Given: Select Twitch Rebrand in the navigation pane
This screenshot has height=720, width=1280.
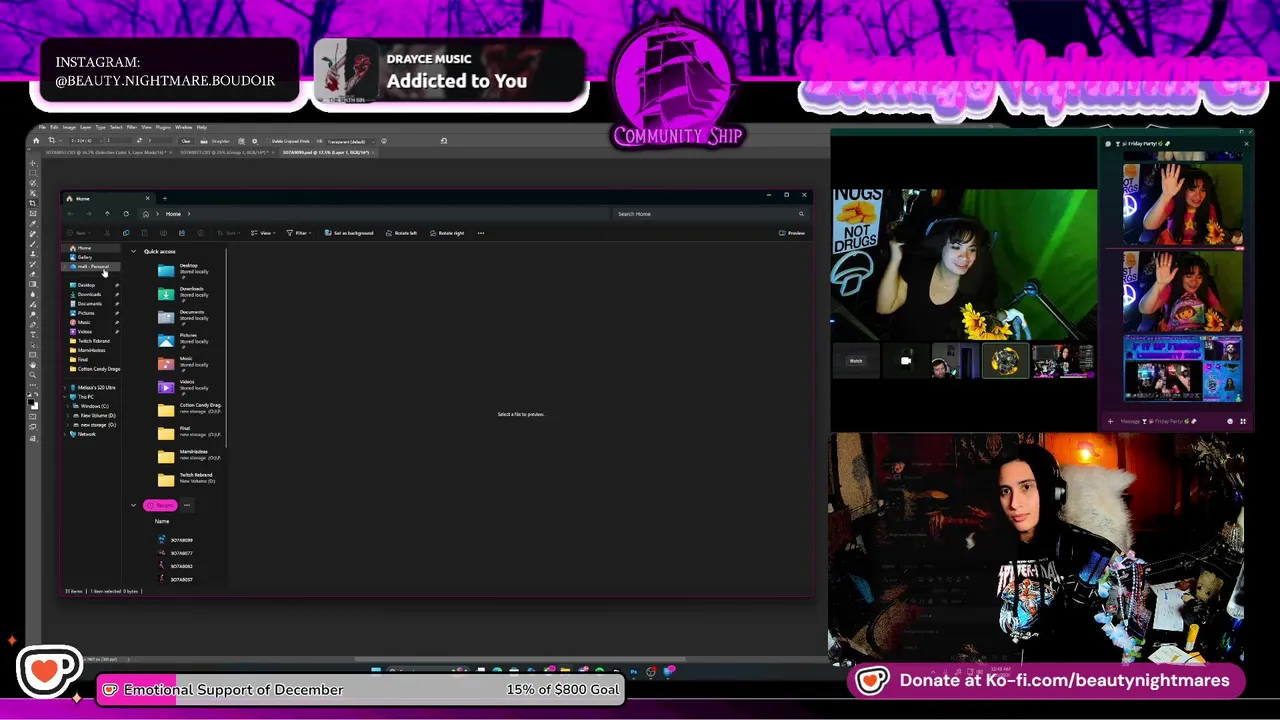Looking at the screenshot, I should [x=93, y=341].
